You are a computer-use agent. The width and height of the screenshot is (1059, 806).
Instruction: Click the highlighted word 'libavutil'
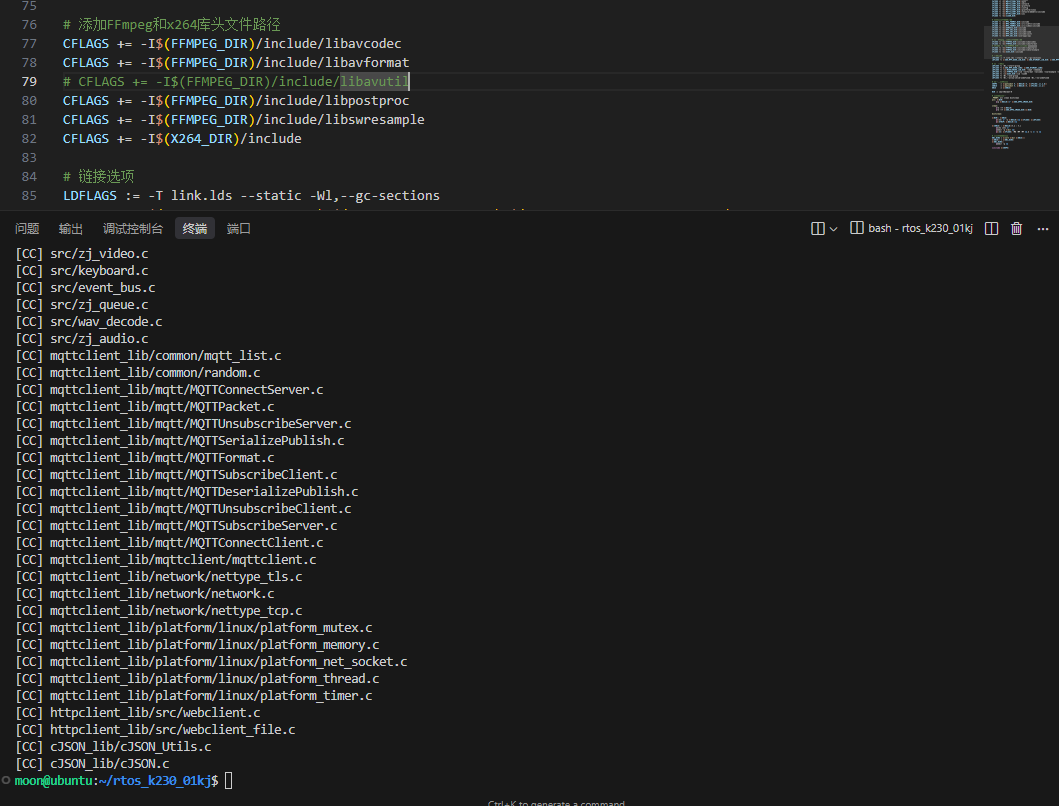(374, 81)
